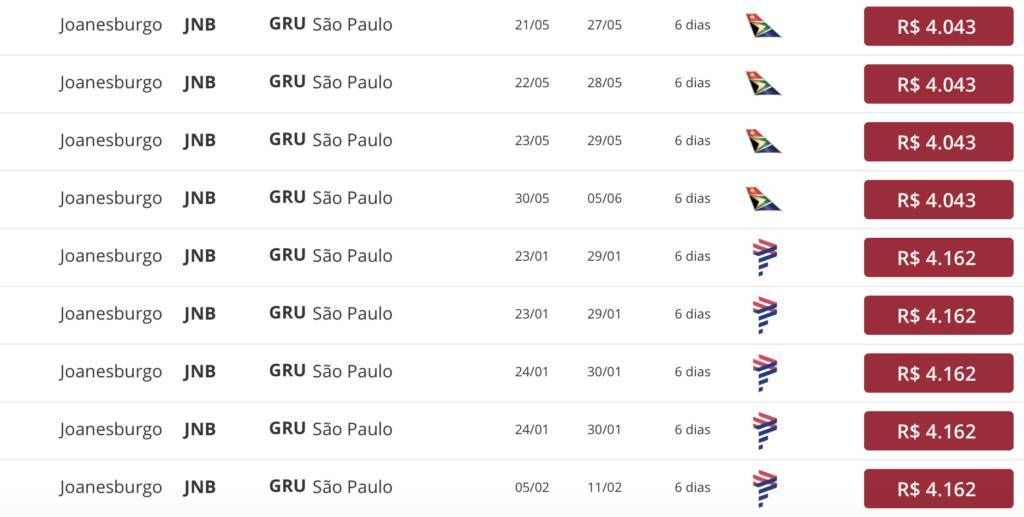
Task: Click LATAM logo on first 23/01 row
Action: (764, 257)
